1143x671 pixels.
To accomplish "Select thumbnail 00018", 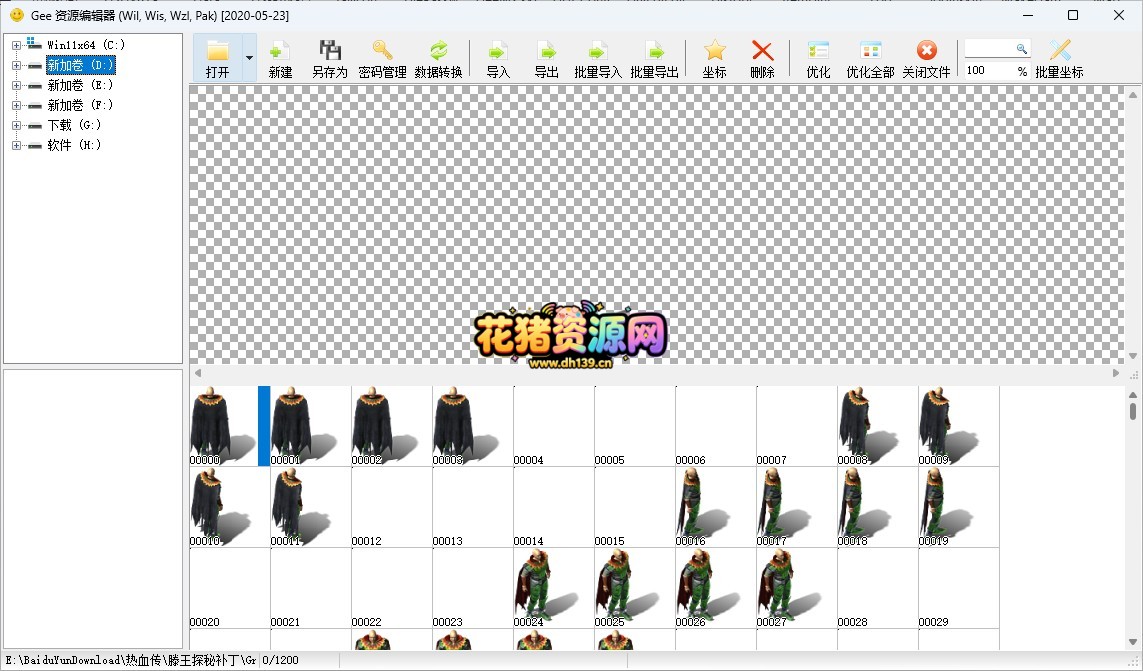I will tap(877, 507).
